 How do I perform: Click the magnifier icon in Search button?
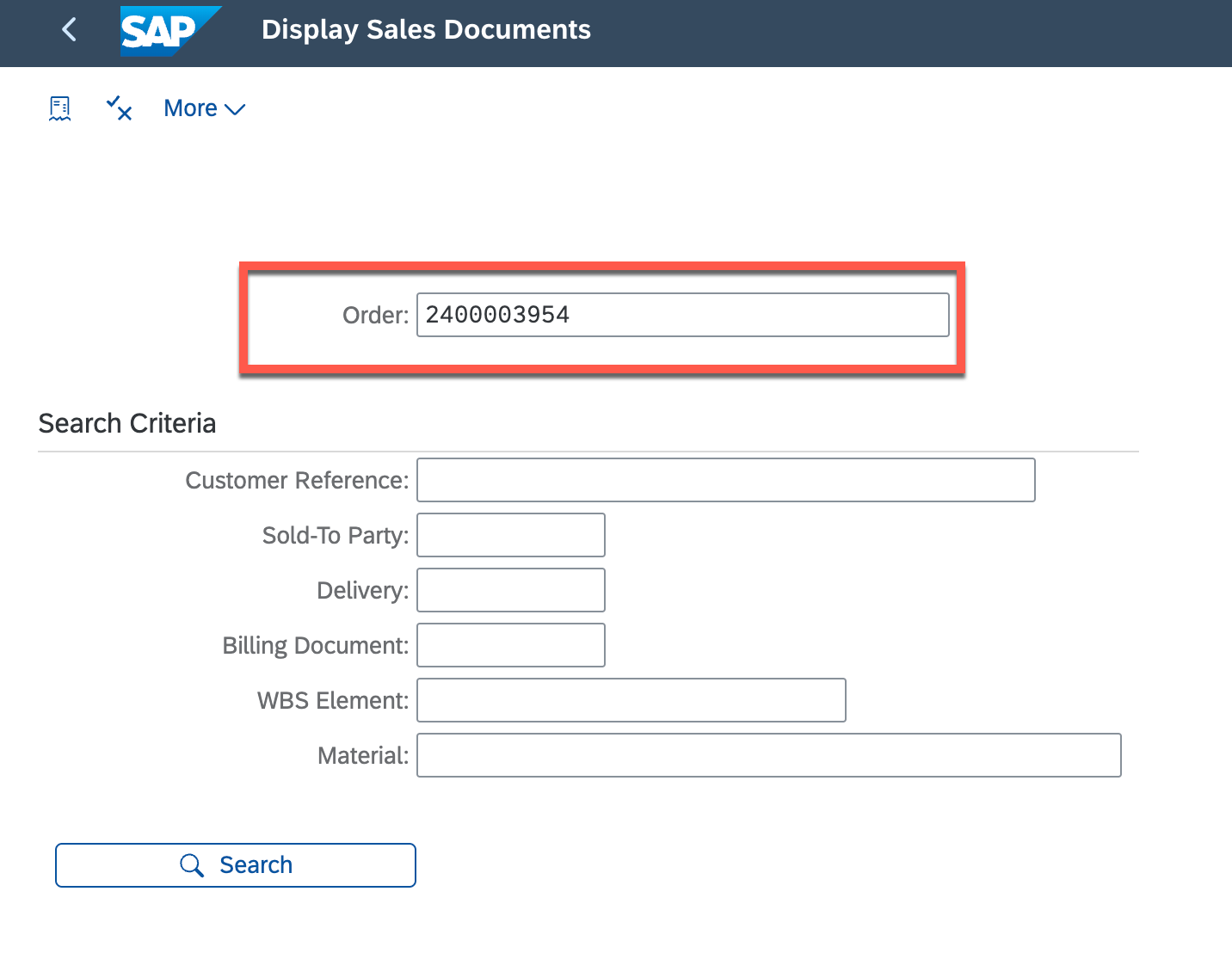192,865
